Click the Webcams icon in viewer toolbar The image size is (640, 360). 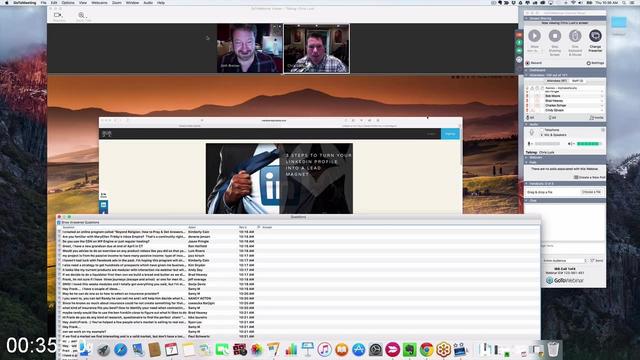coord(58,15)
